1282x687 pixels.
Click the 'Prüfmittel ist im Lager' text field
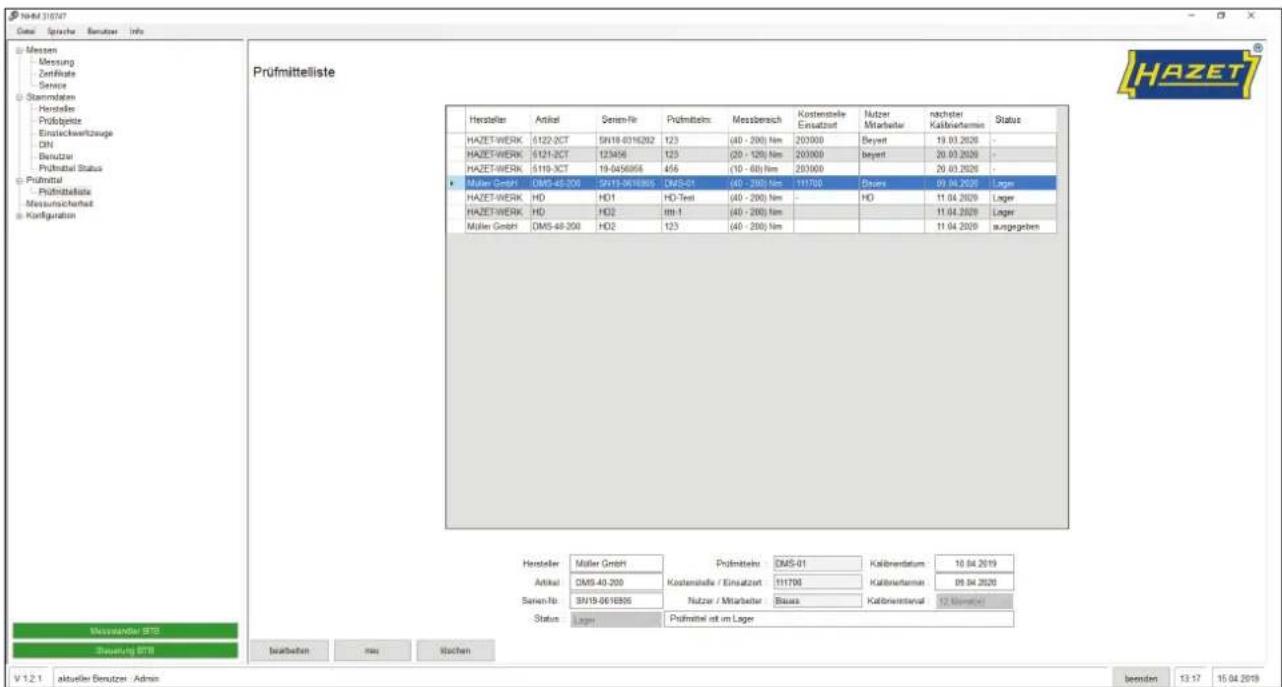click(x=839, y=620)
